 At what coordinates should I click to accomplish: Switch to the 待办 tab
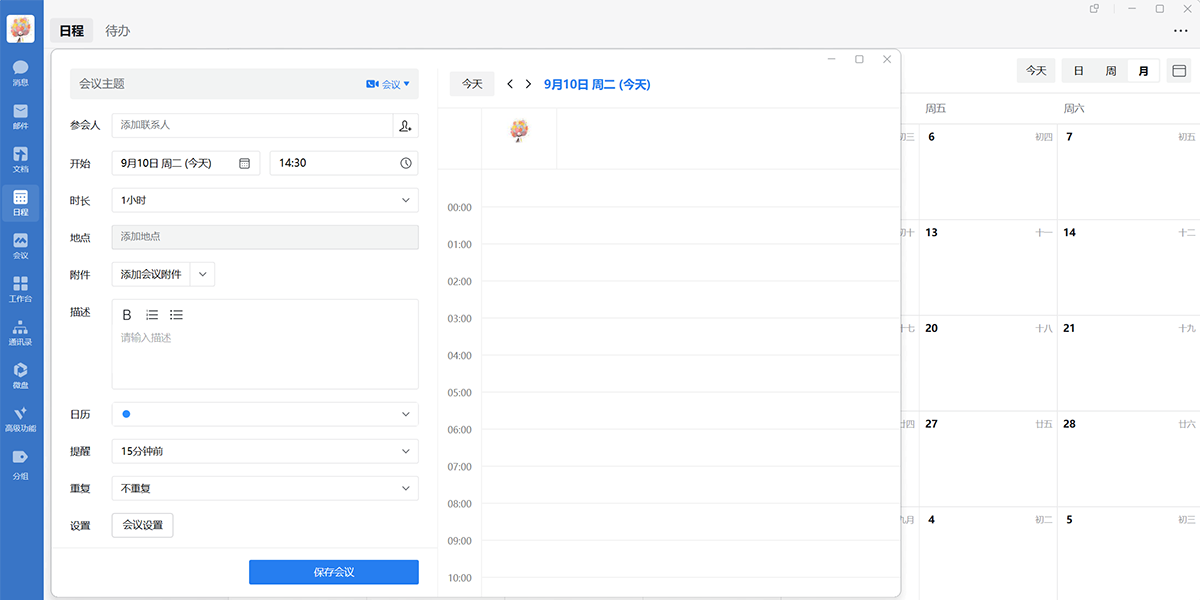point(118,30)
